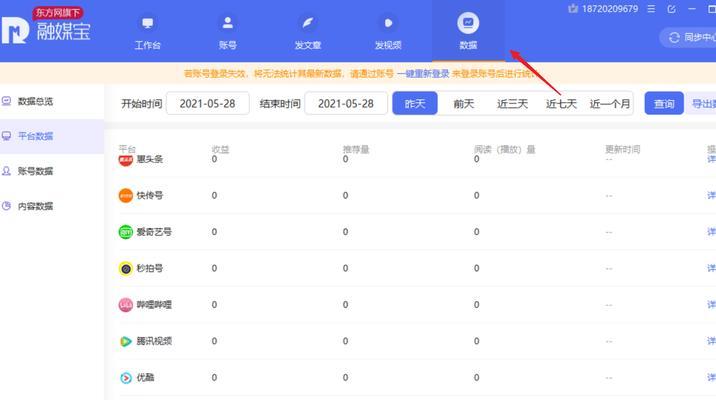Select the 昨天 date range
The height and width of the screenshot is (400, 716).
pyautogui.click(x=415, y=104)
